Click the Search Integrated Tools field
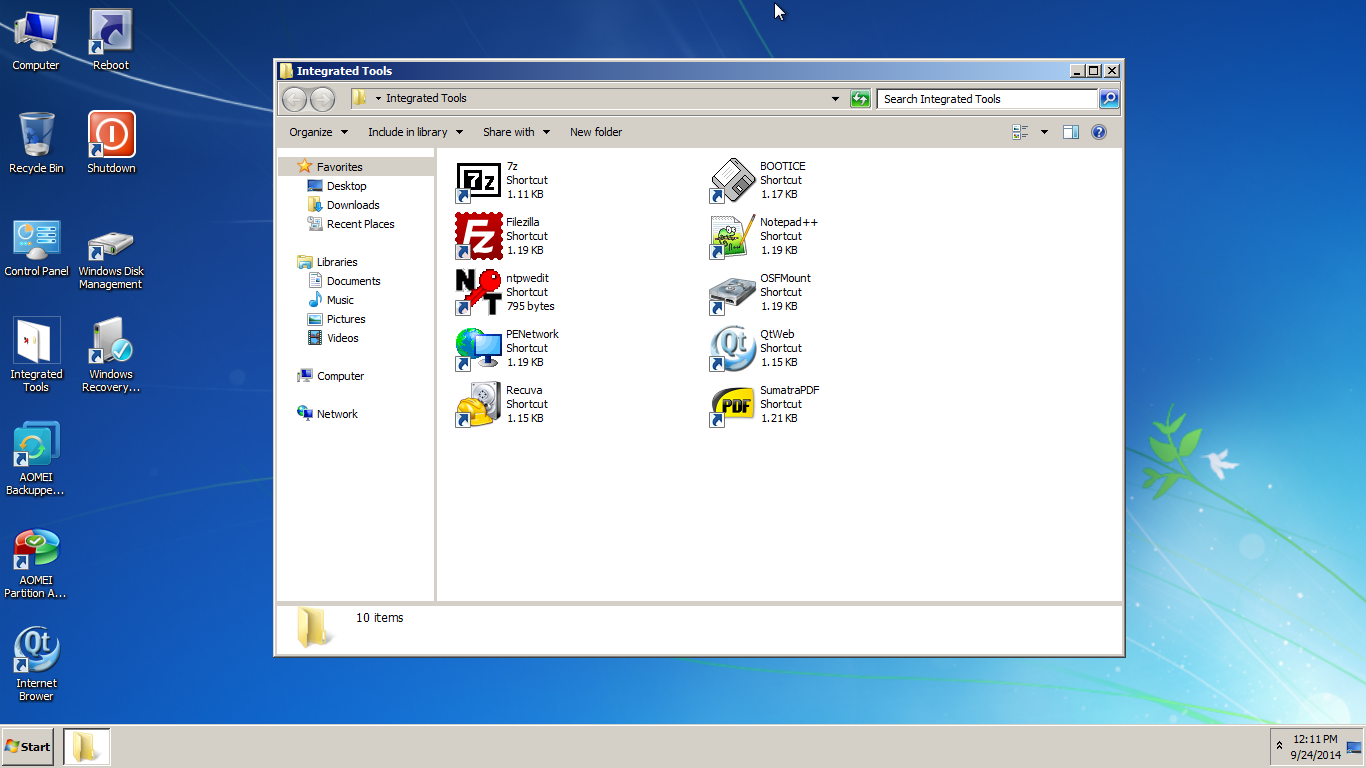The image size is (1366, 768). [986, 99]
